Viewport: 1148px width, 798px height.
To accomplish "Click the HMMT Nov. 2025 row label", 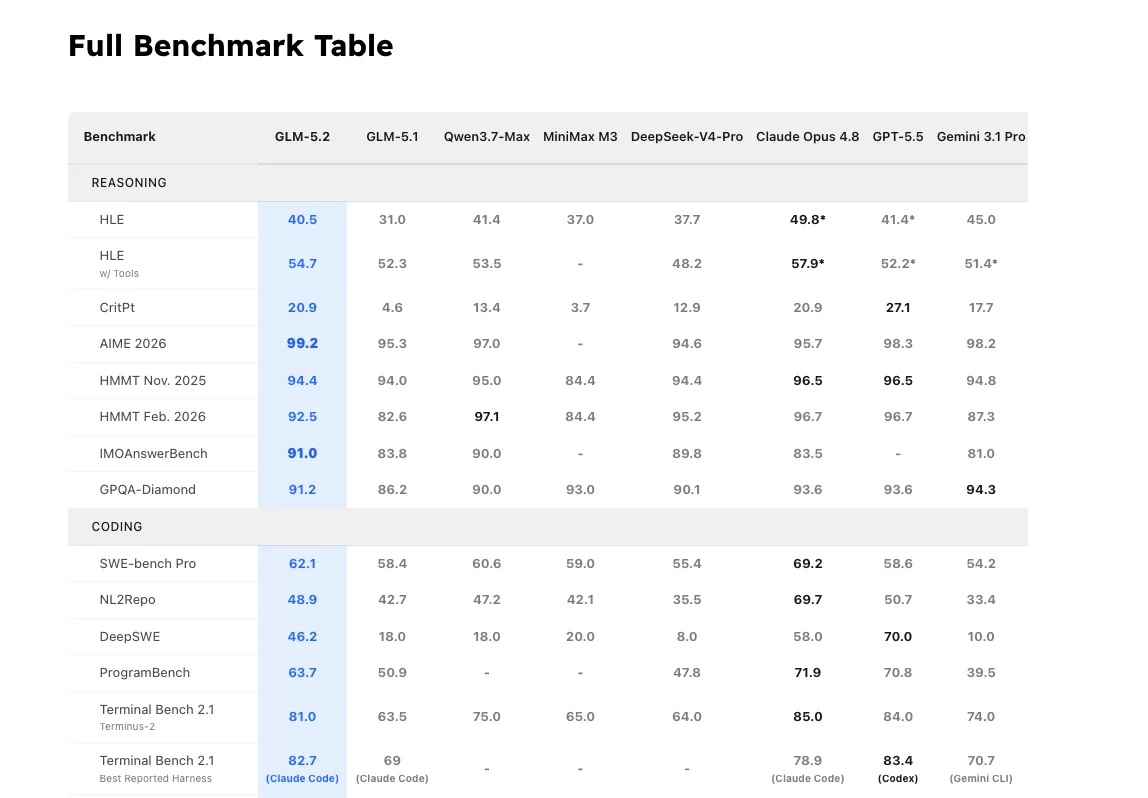I will click(x=152, y=381).
